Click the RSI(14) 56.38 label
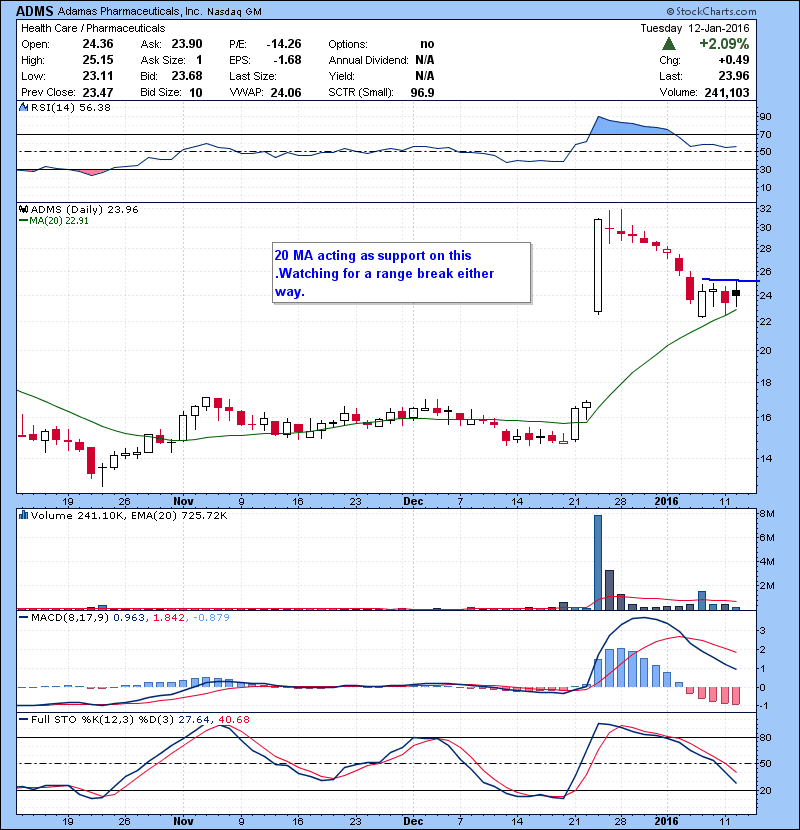 [71, 107]
